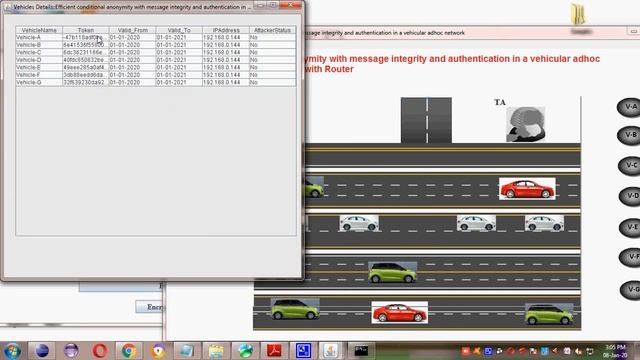Click the Valid_From column header
Image resolution: width=640 pixels, height=360 pixels.
pyautogui.click(x=133, y=30)
